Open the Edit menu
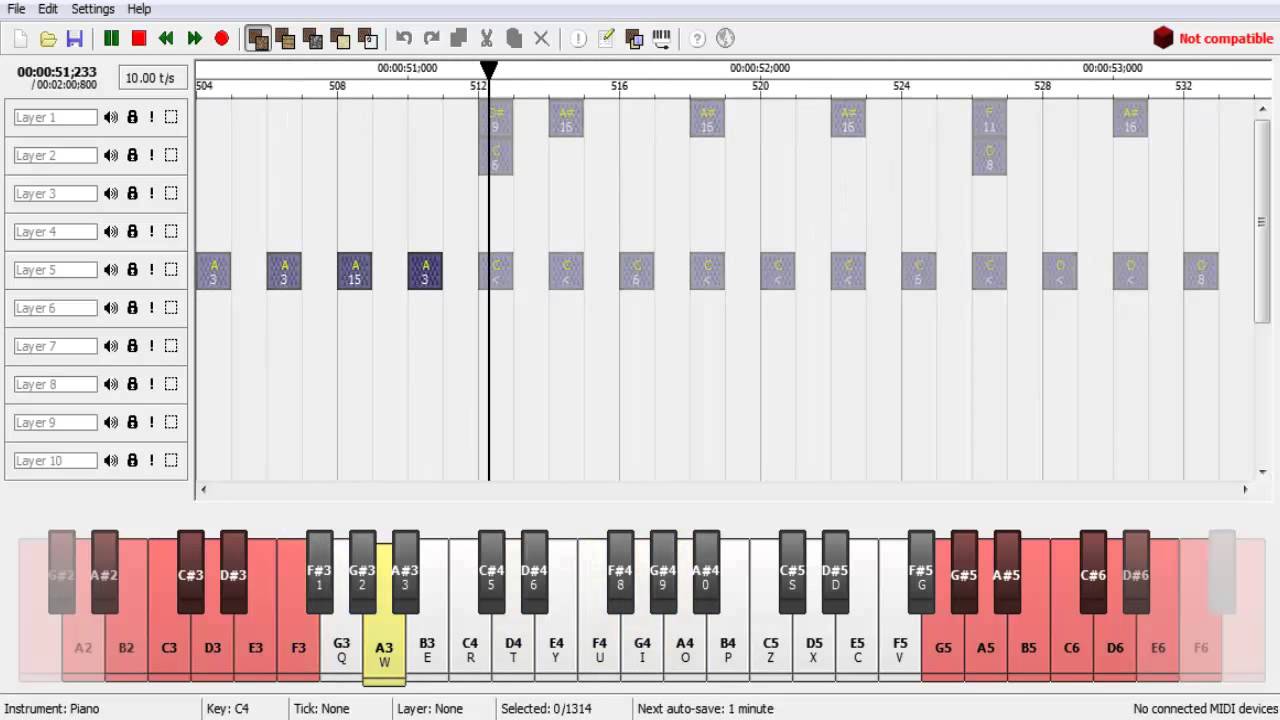Image resolution: width=1280 pixels, height=720 pixels. 48,9
